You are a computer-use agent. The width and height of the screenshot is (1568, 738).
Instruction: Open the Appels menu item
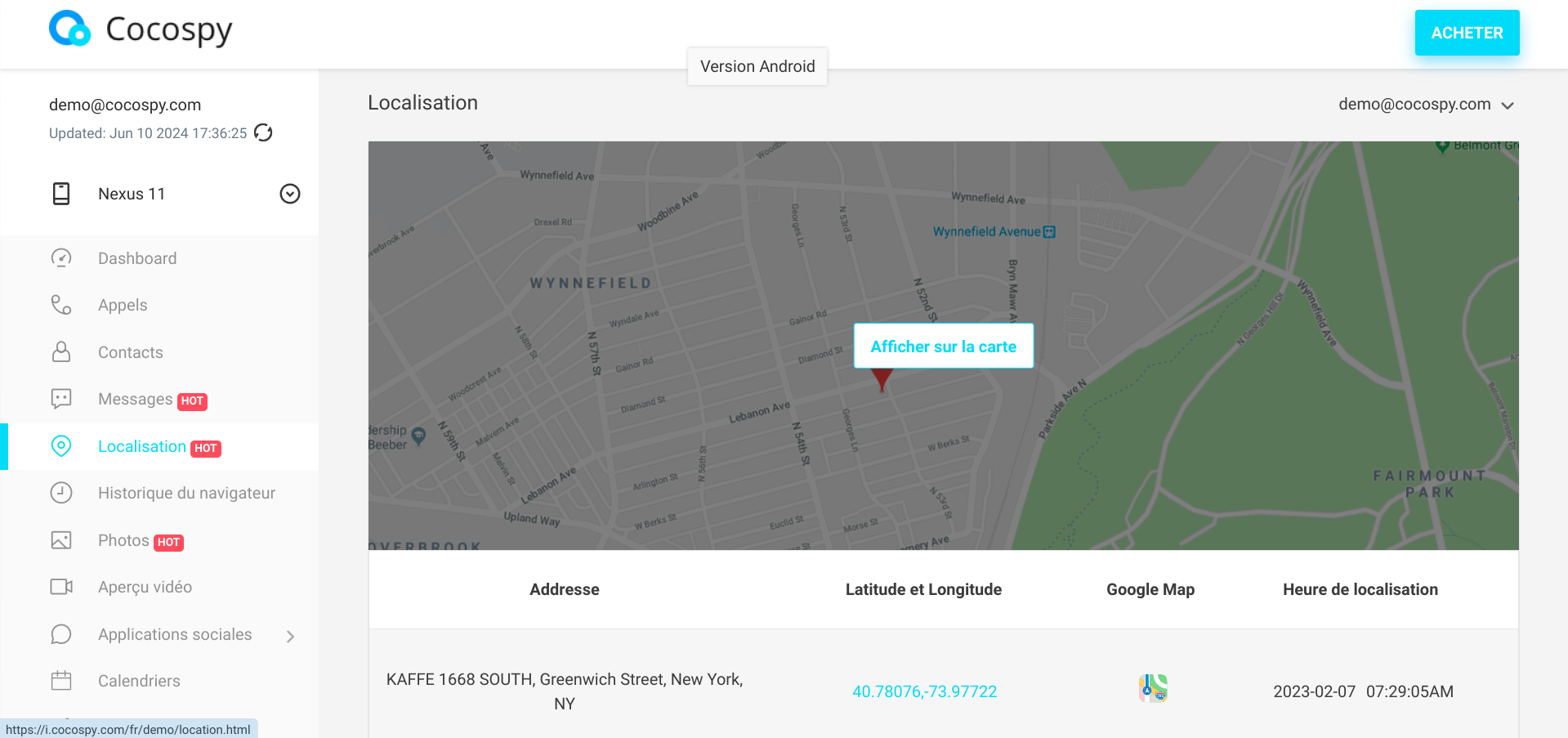123,305
